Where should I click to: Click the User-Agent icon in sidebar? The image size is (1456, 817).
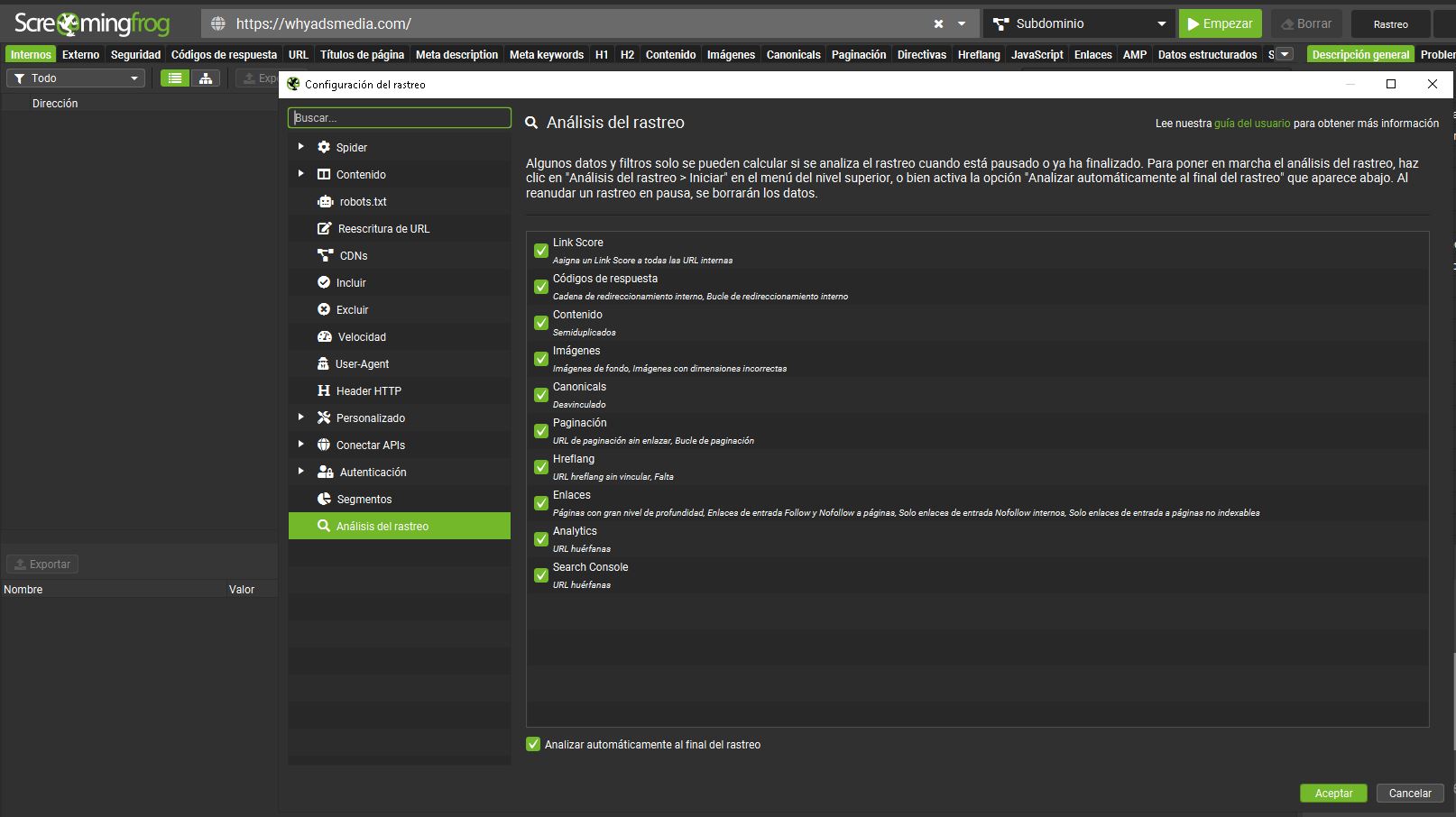323,364
